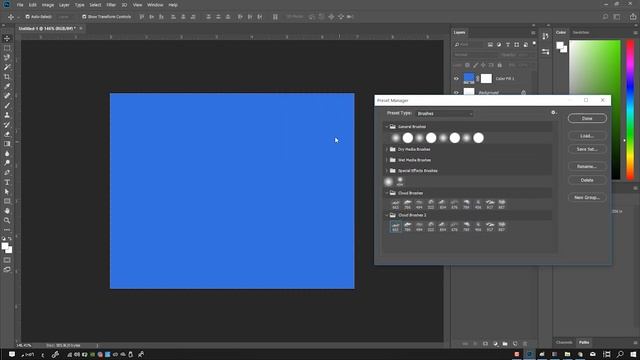Viewport: 640px width, 360px height.
Task: Expand the Wet Media Brushes group
Action: (387, 160)
